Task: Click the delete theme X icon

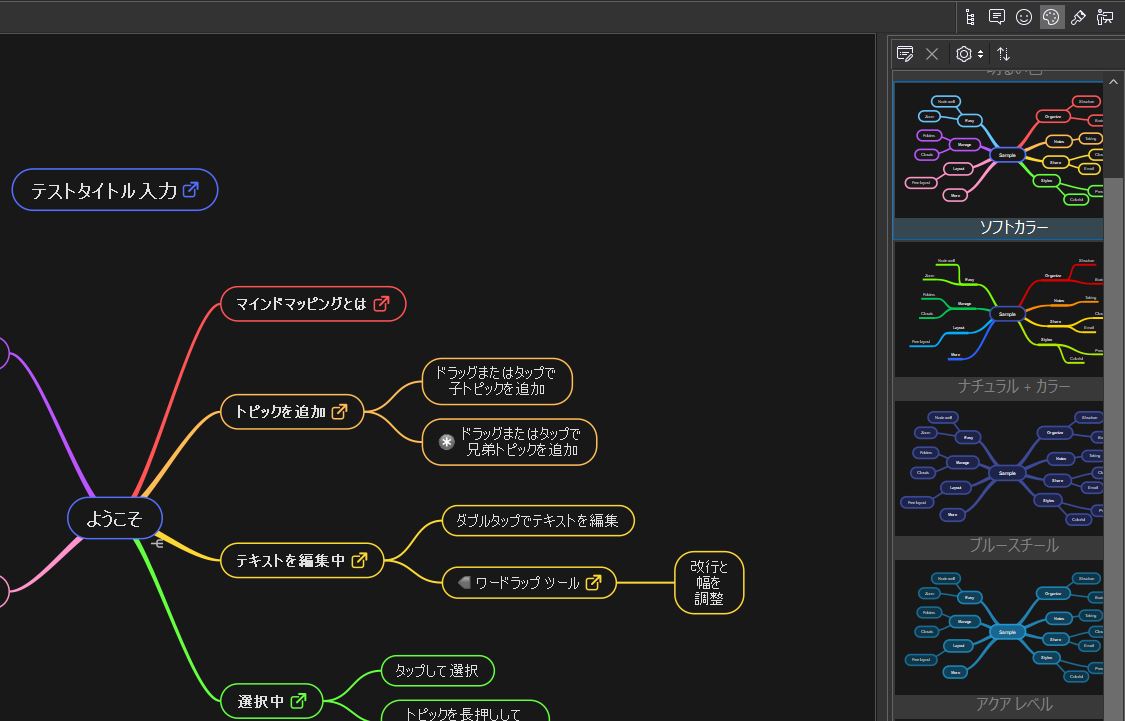Action: point(932,54)
